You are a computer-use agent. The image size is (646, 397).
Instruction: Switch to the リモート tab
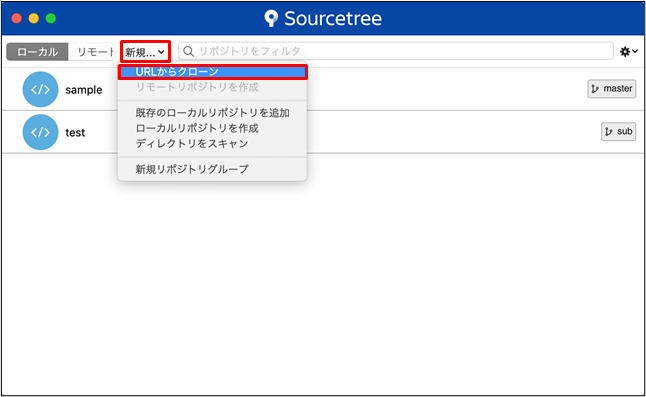[x=91, y=52]
